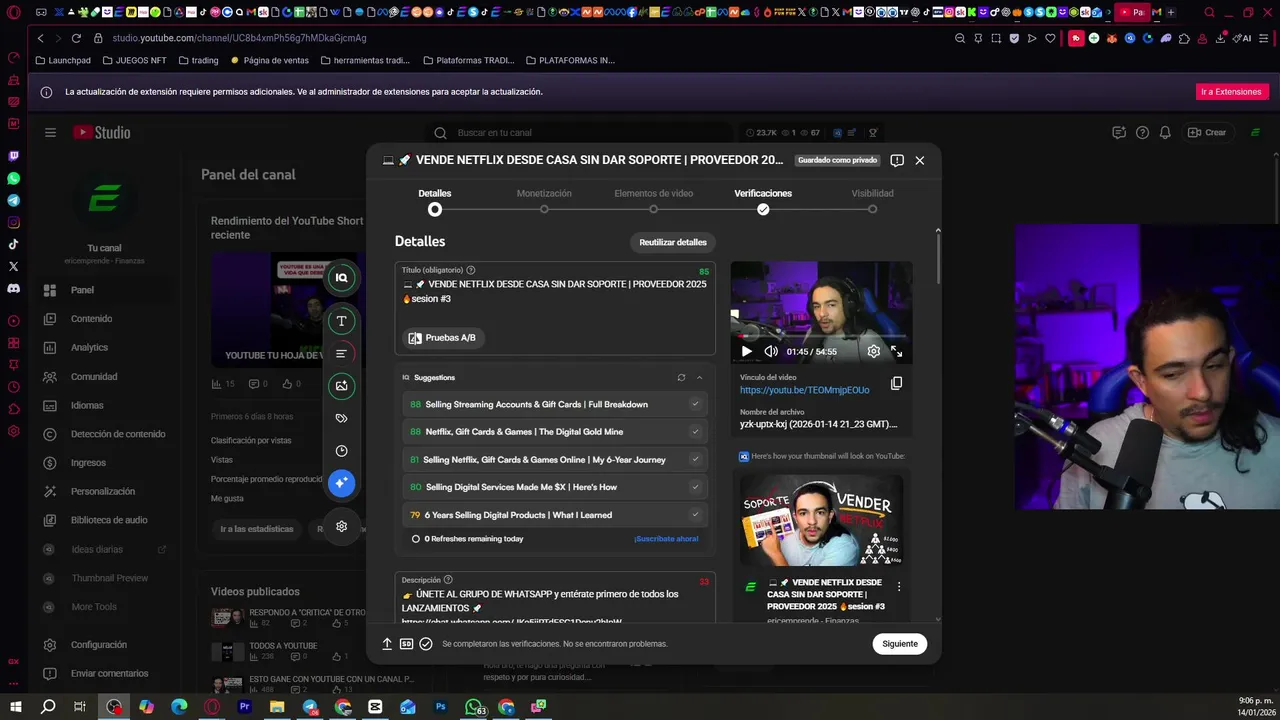Open Telegram in browser sidebar
The width and height of the screenshot is (1280, 720).
13,200
